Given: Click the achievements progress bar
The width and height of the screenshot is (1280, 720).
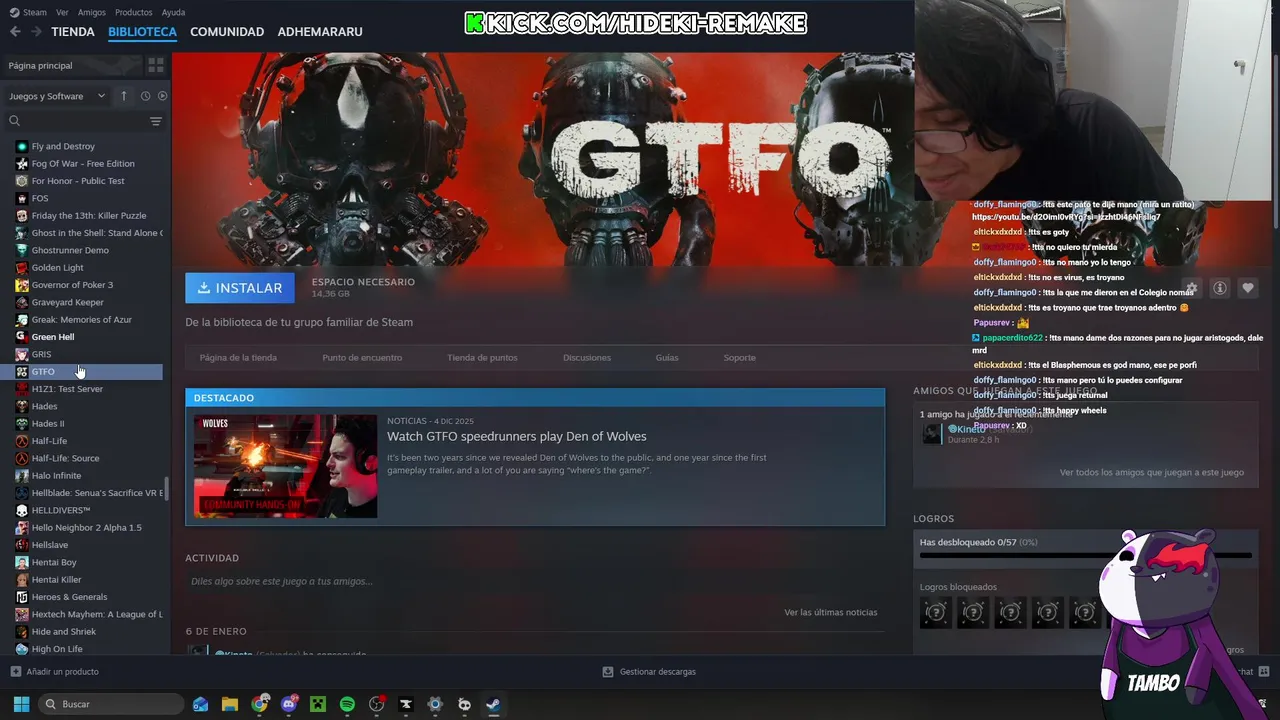Looking at the screenshot, I should point(1086,554).
